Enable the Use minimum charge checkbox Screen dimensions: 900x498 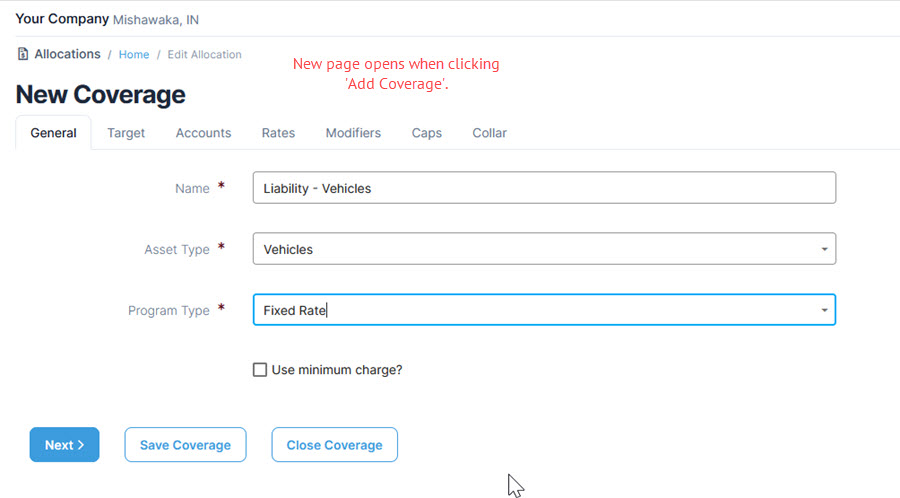click(260, 369)
